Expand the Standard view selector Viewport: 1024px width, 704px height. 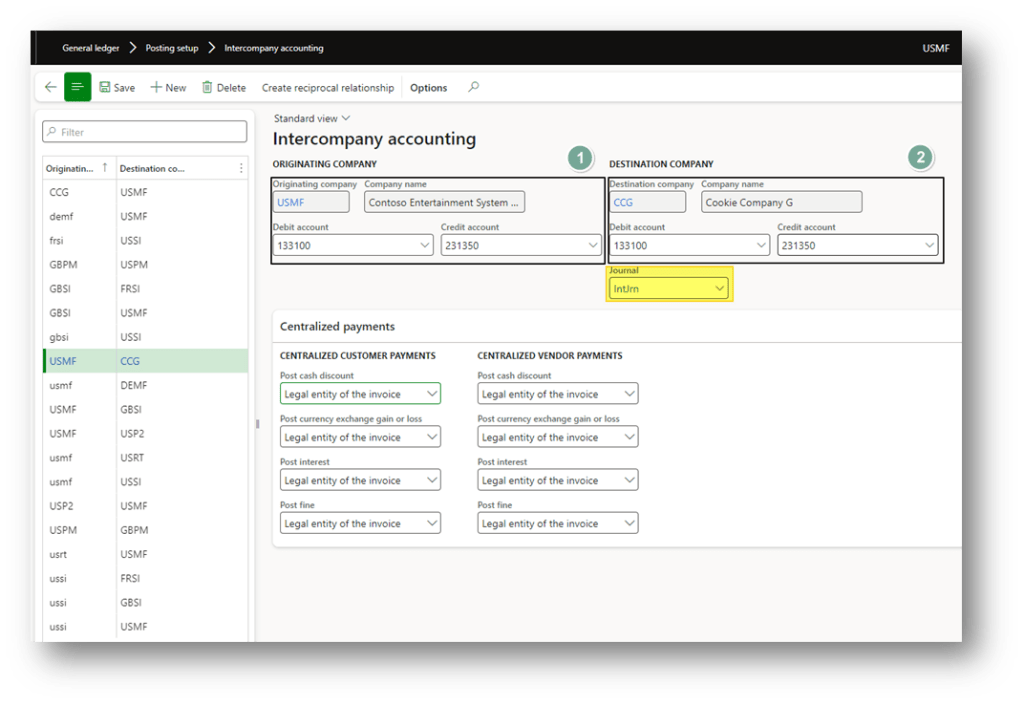tap(346, 118)
